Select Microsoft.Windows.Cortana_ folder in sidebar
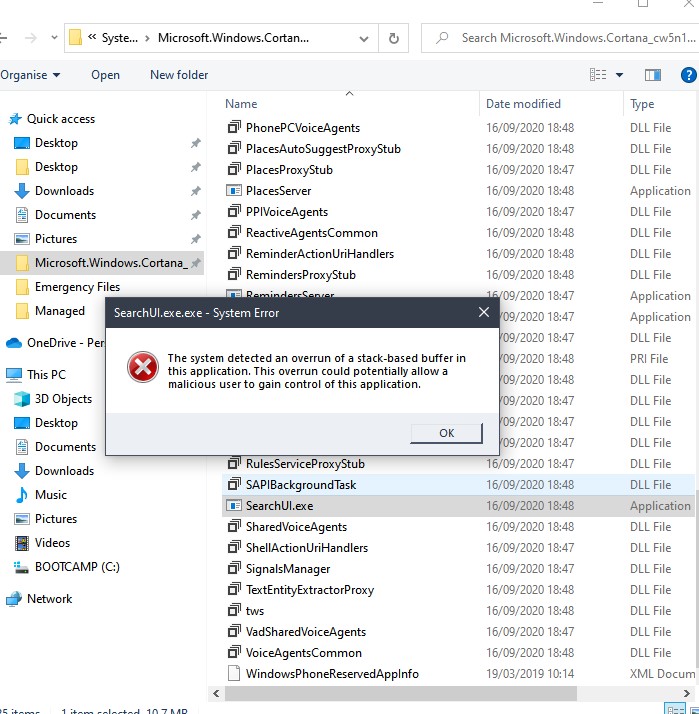The image size is (699, 714). coord(102,263)
